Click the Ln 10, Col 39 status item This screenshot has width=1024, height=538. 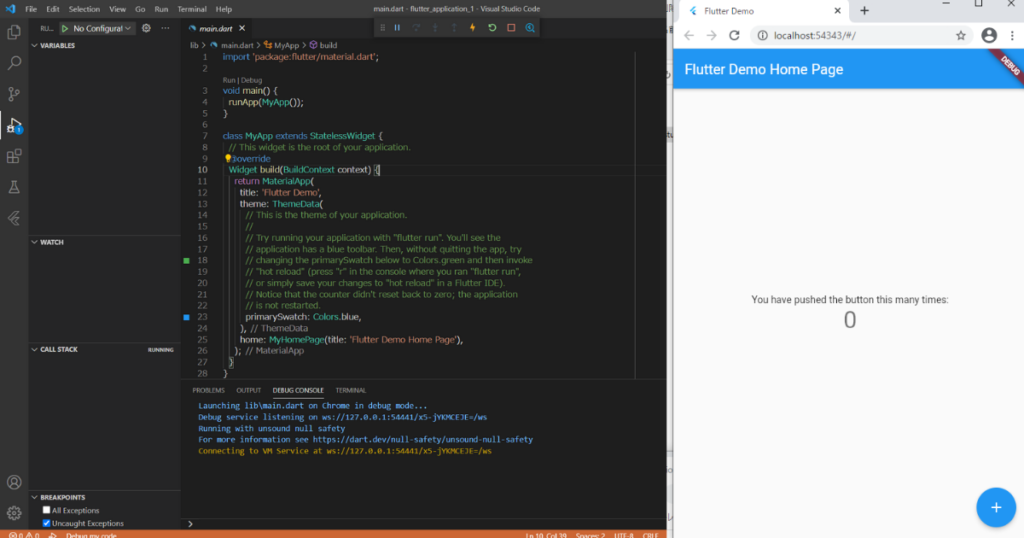546,535
